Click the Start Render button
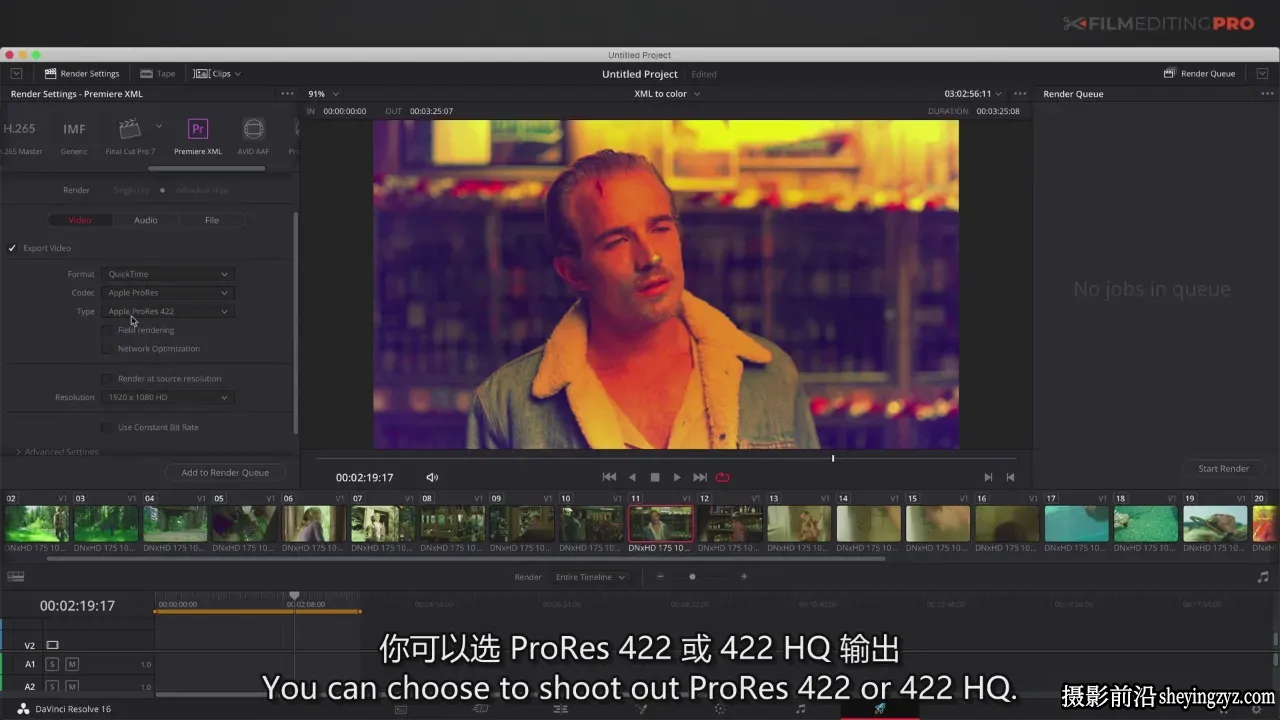 pos(1223,469)
